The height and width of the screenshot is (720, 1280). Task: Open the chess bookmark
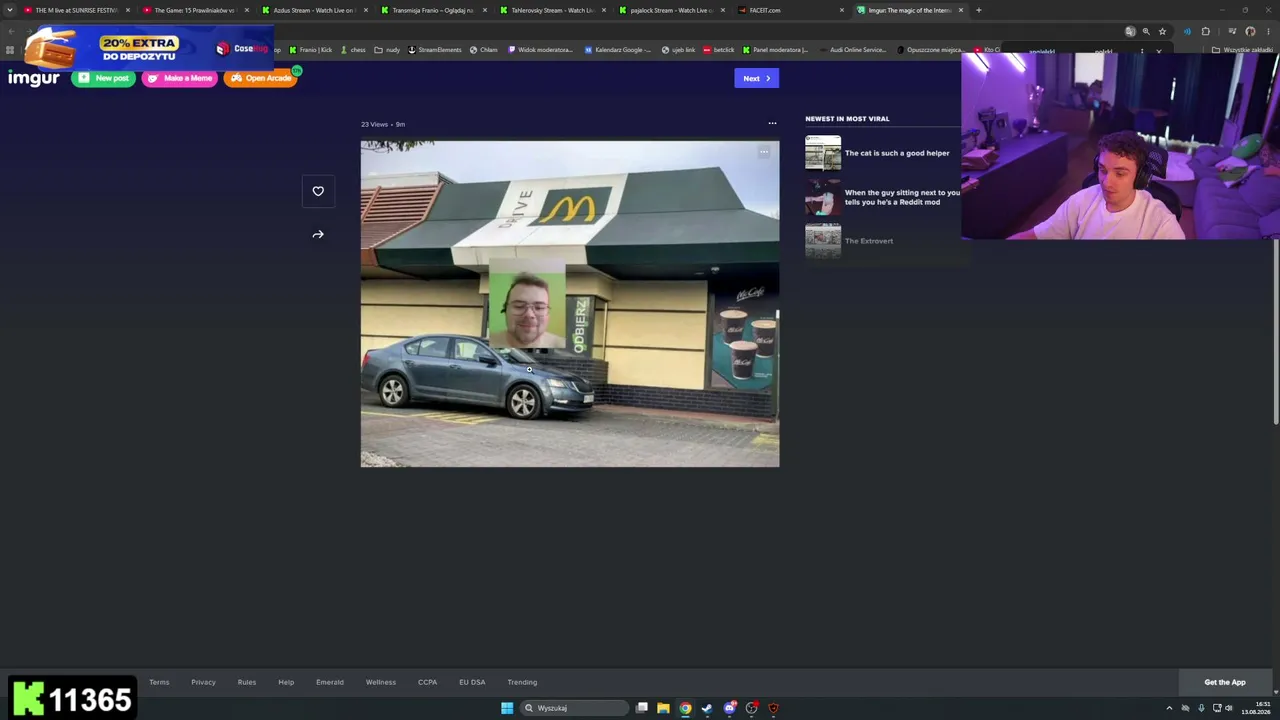(x=353, y=50)
